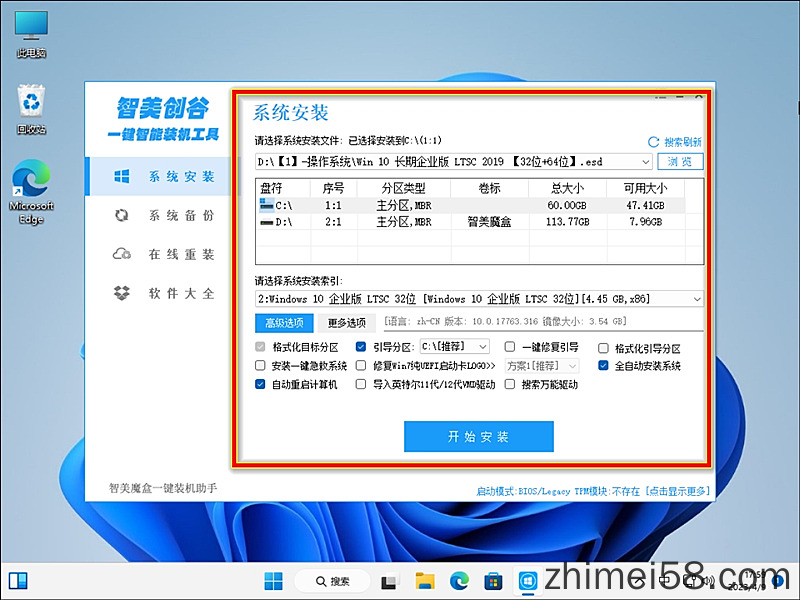Enable 导入英特尔11代/12代VMD驱动 checkbox

click(x=361, y=384)
